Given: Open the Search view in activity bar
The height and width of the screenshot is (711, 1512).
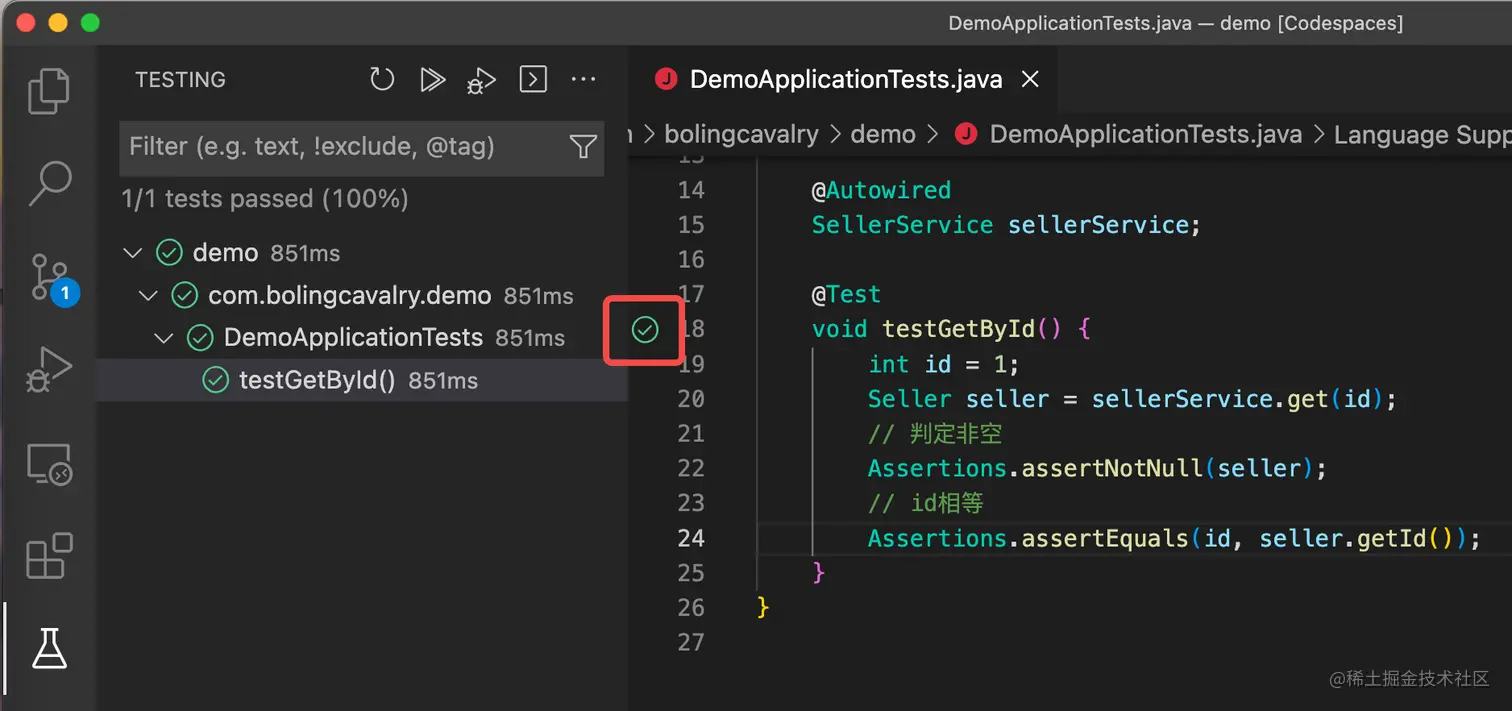Looking at the screenshot, I should (48, 184).
